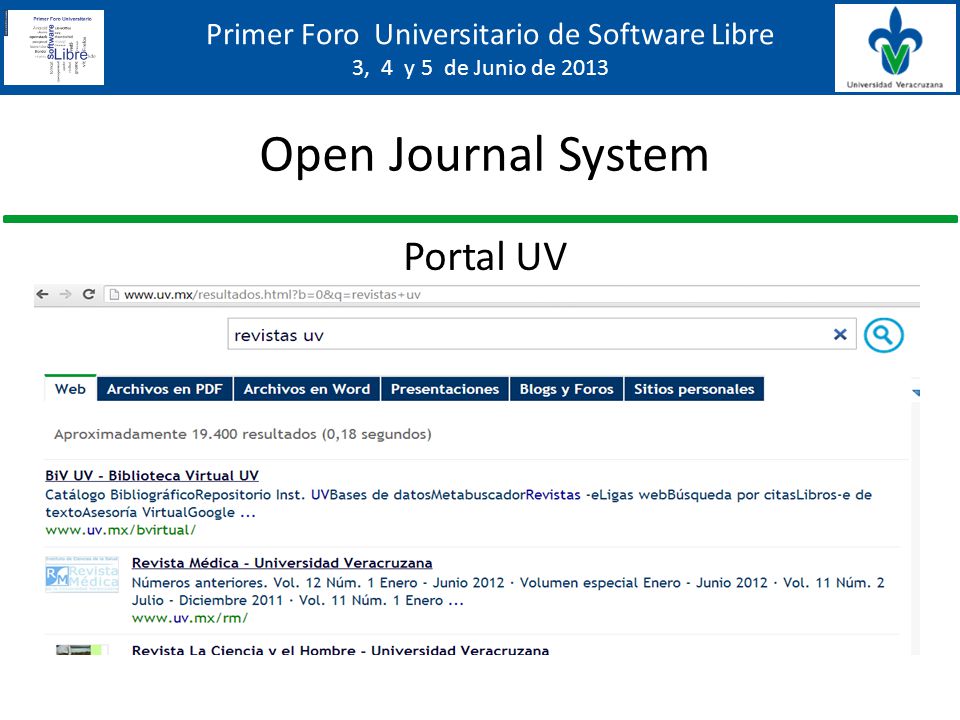Click the www.uv.mx/bvirtual/ URL
The image size is (960, 720).
point(121,530)
